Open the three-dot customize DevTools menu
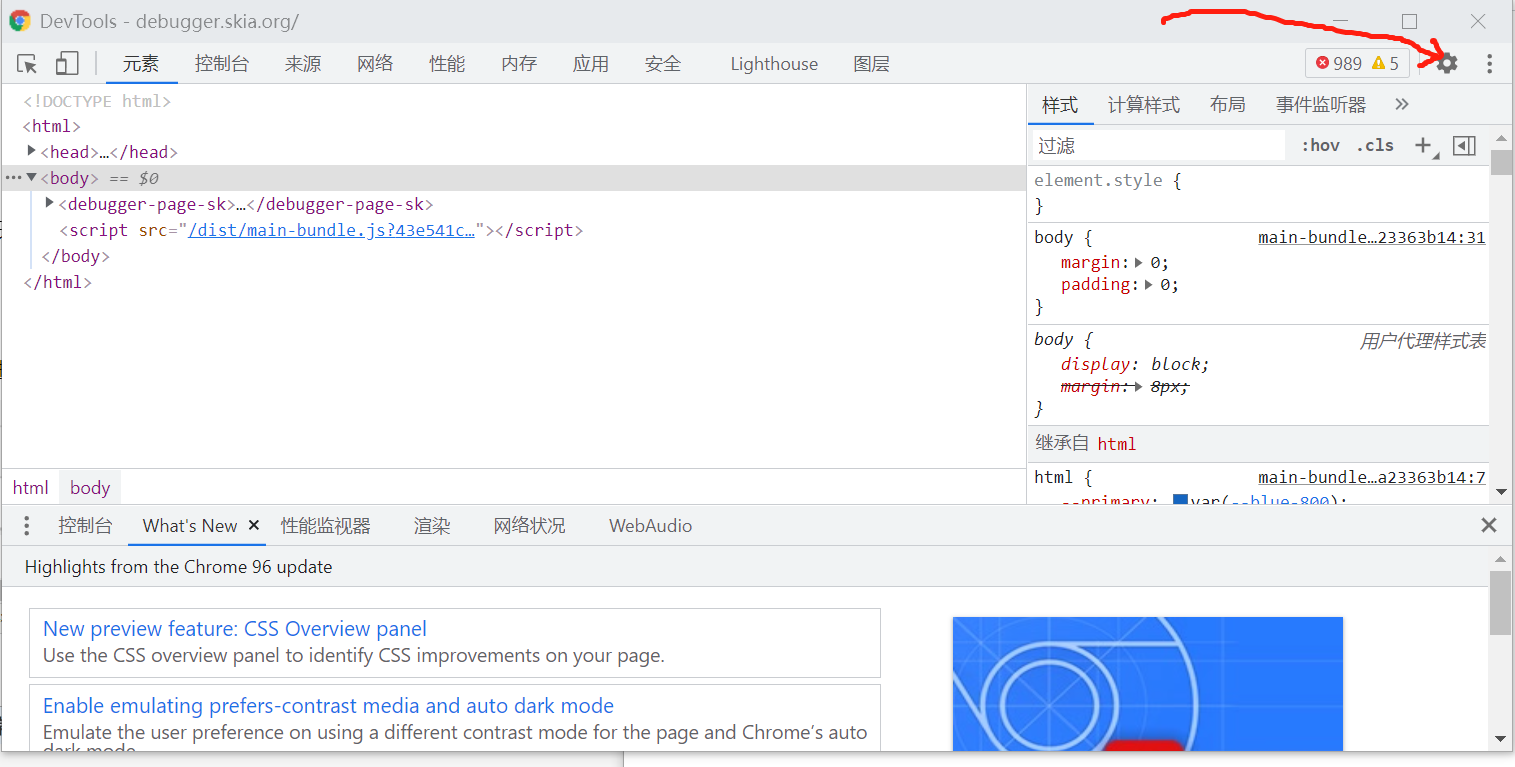 [1489, 62]
